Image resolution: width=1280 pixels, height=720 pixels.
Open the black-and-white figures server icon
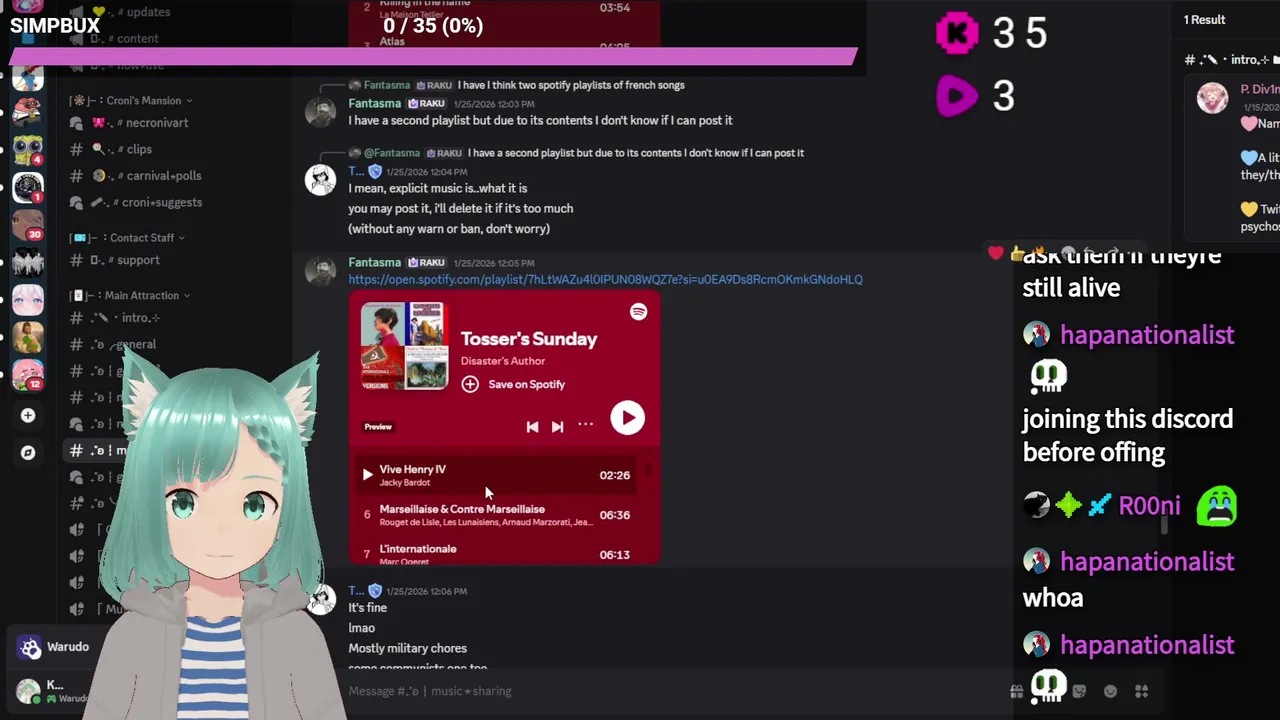tap(27, 262)
